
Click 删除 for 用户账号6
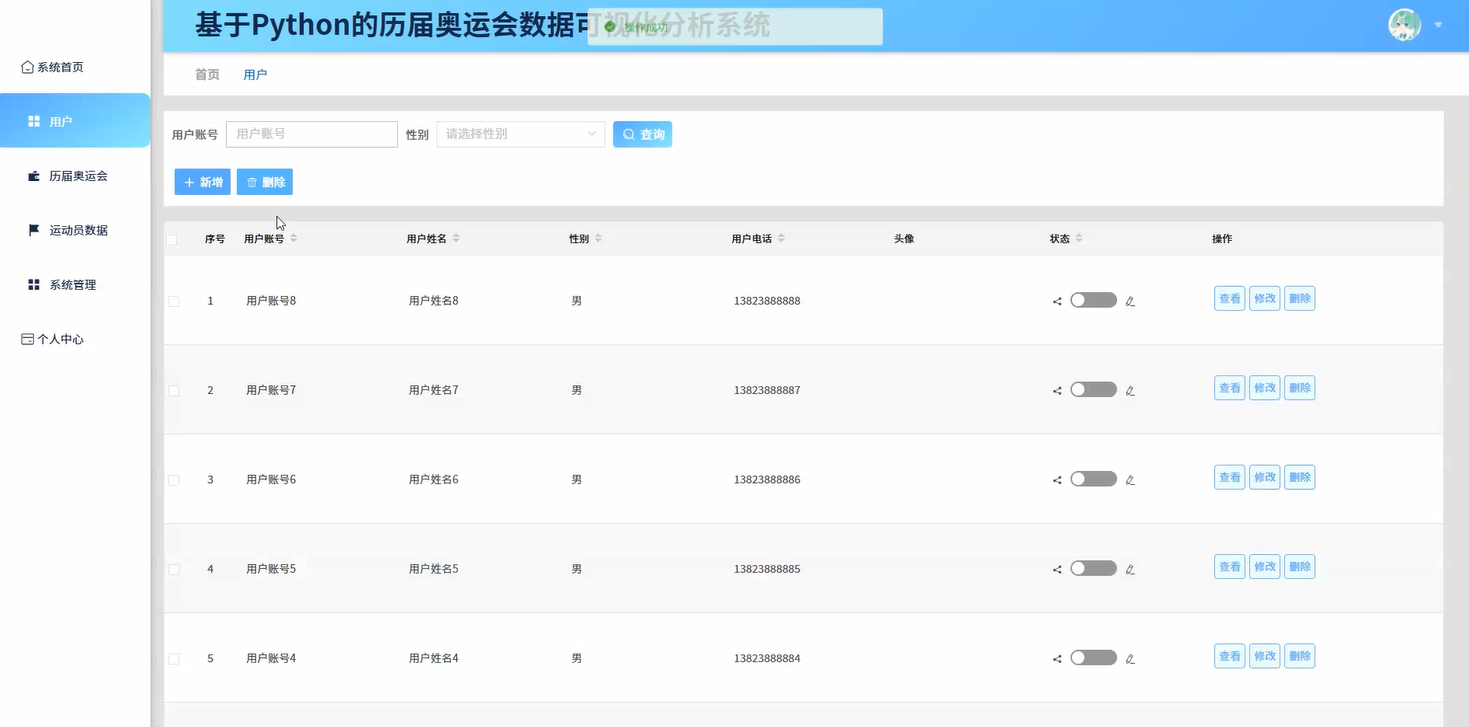point(1299,477)
